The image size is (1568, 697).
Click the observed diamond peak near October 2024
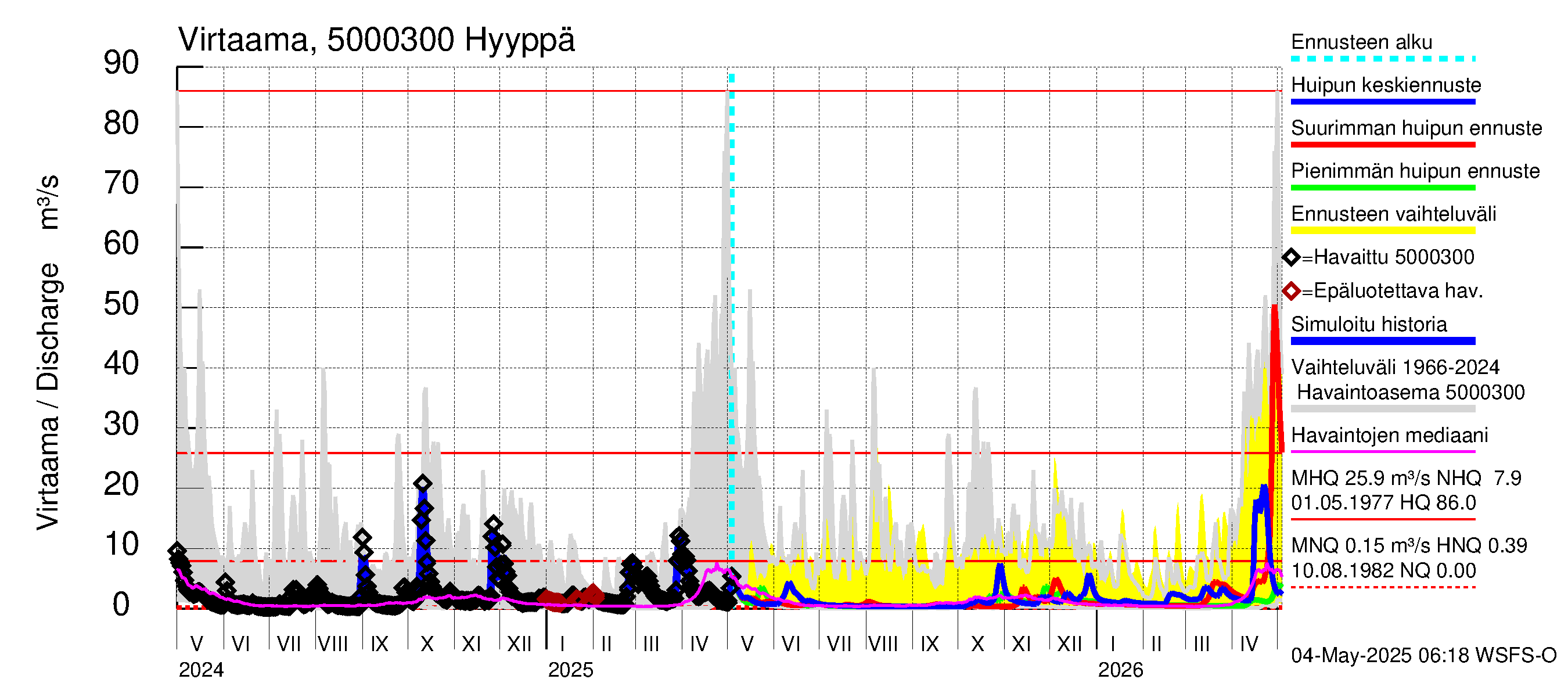(x=423, y=483)
